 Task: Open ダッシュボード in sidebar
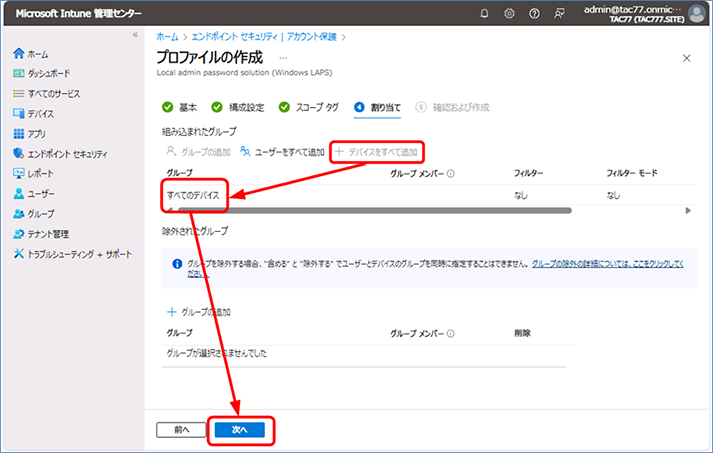[42, 73]
